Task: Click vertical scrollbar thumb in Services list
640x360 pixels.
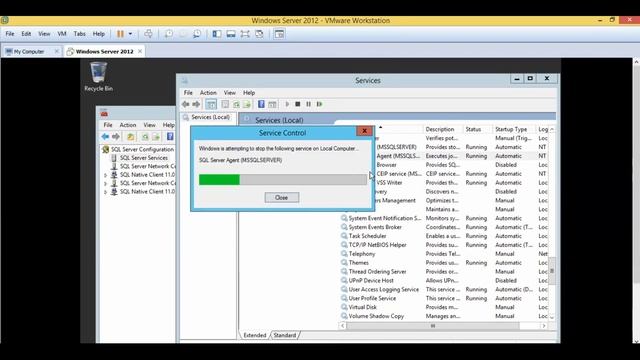Action: click(x=552, y=271)
